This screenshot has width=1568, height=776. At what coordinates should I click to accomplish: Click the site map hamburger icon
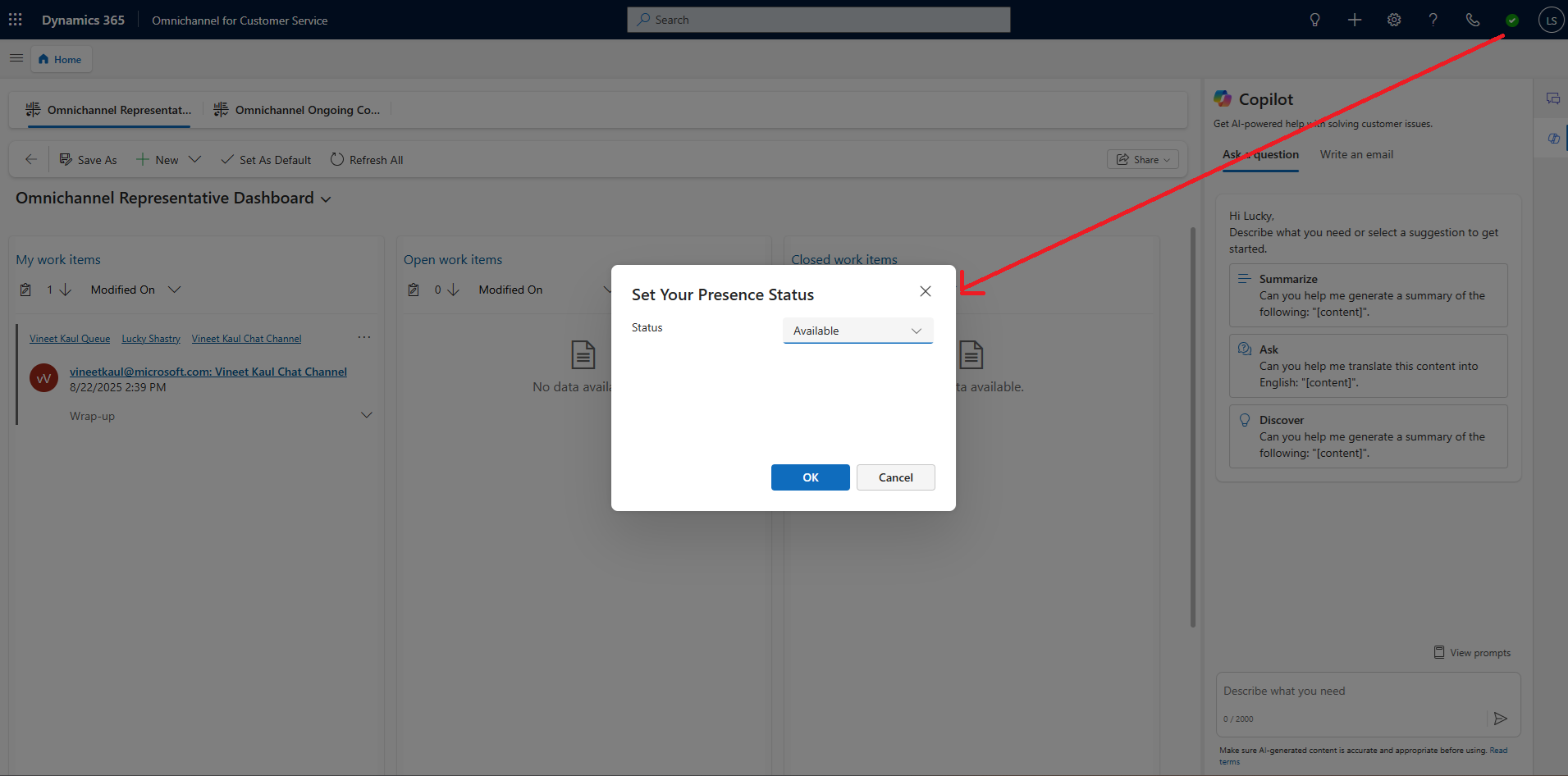[16, 58]
